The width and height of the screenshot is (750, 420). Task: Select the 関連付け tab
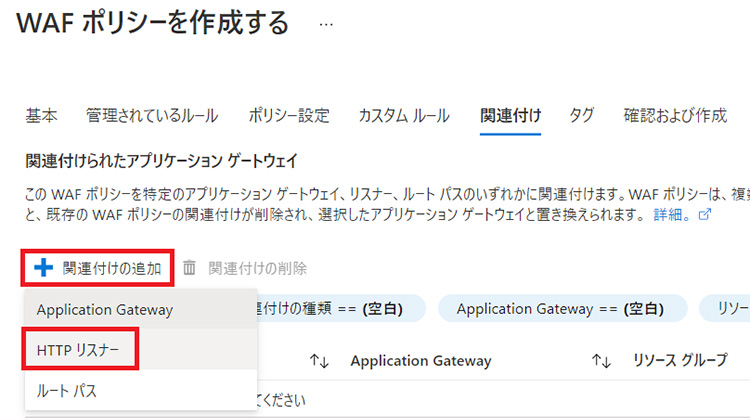coord(510,116)
